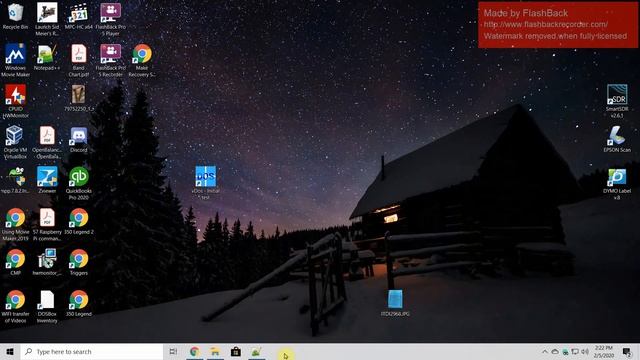Select the Notepad++ desktop shortcut
This screenshot has height=360, width=640.
click(x=47, y=57)
